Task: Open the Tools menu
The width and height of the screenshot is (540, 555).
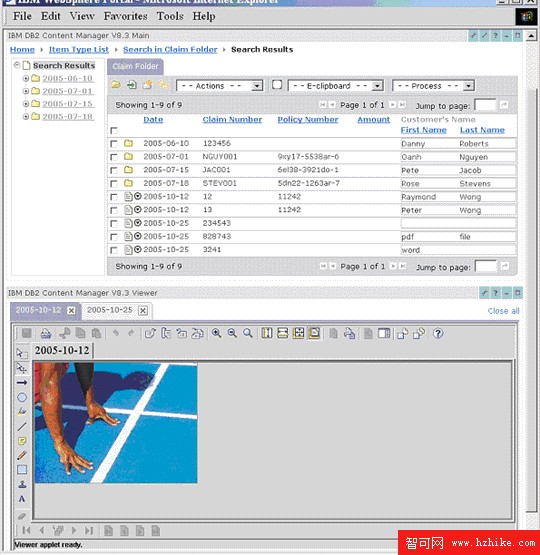Action: (x=170, y=16)
